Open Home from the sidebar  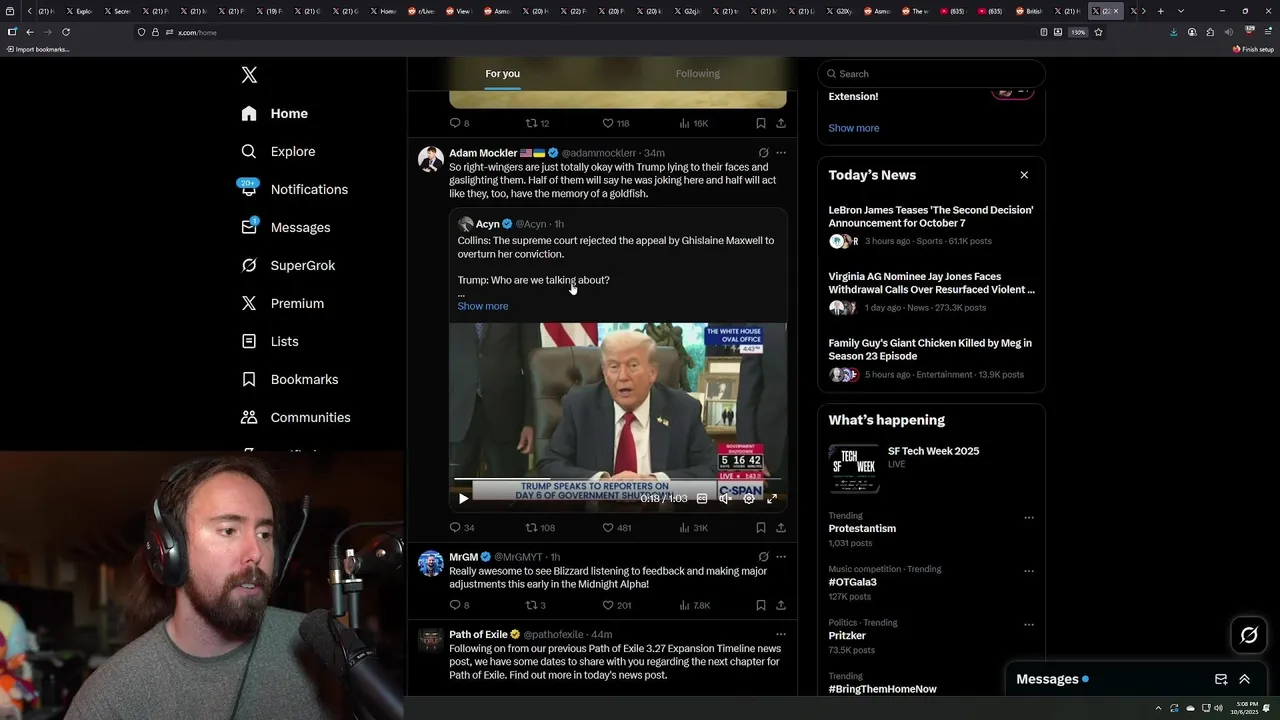[x=275, y=114]
